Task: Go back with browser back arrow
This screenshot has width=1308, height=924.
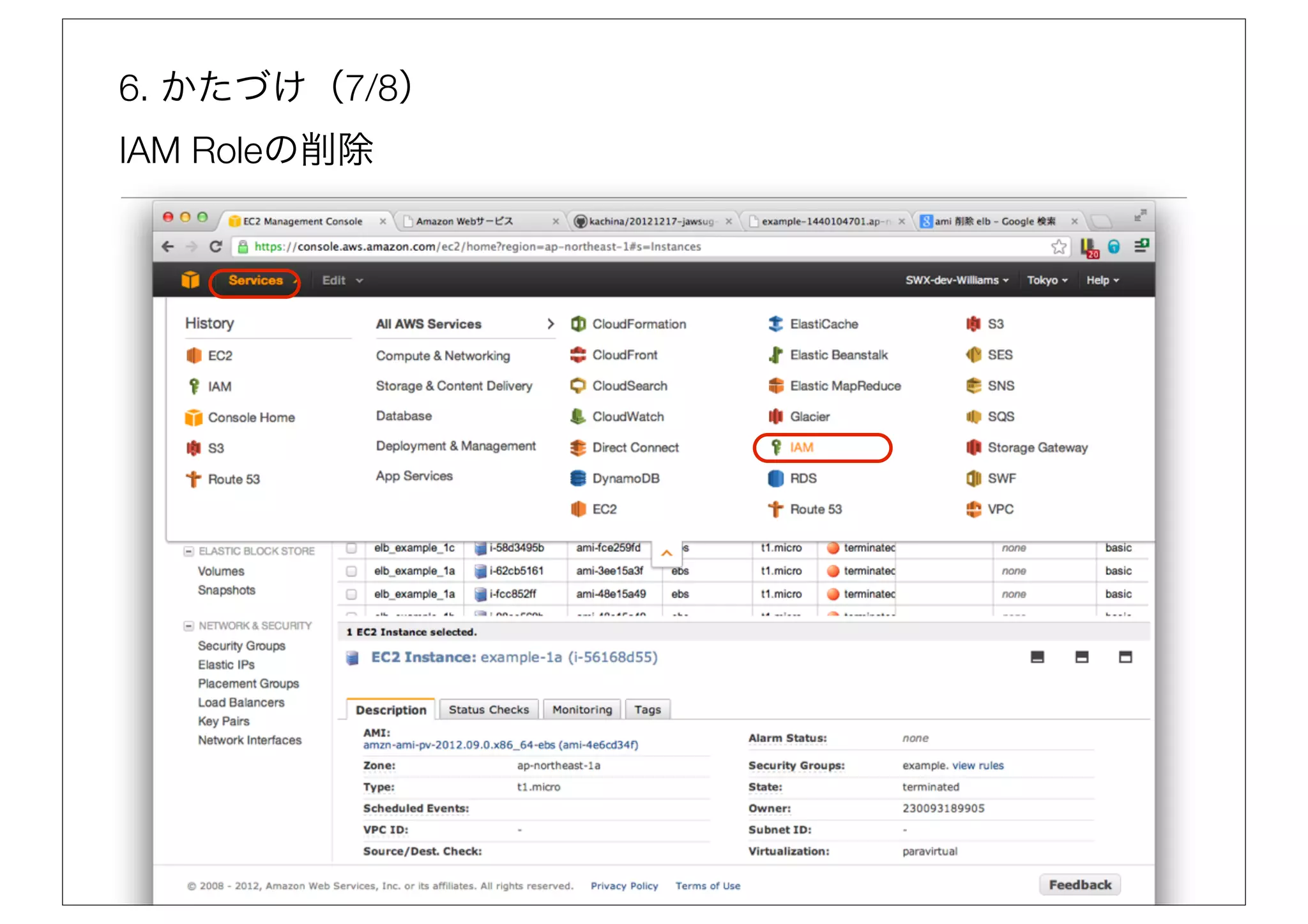Action: coord(168,246)
